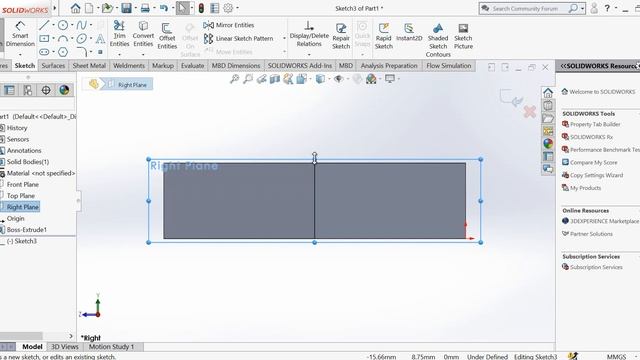Open the Appearances tab in task pane

click(x=548, y=143)
